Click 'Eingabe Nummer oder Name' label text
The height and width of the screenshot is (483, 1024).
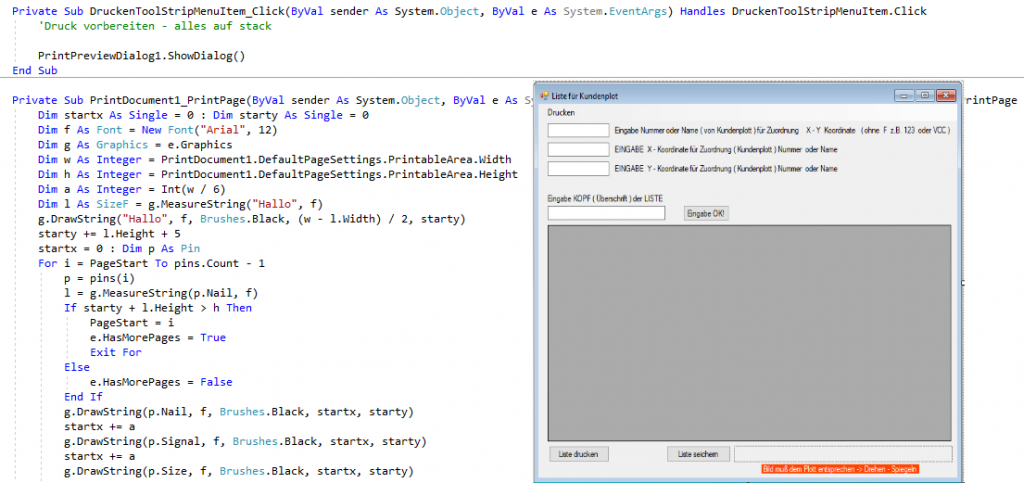pos(781,131)
